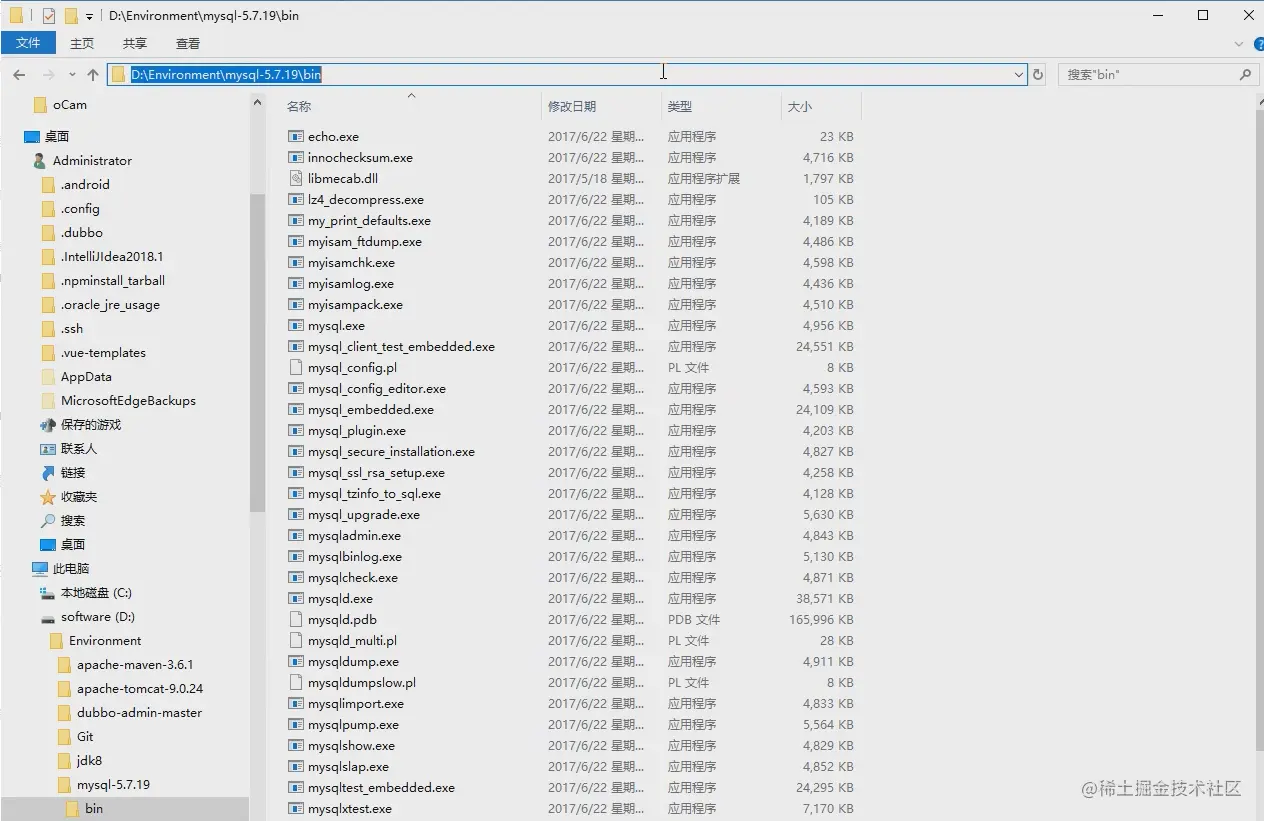Select the mysql-5.7.19 folder in tree
The image size is (1264, 821).
[113, 785]
